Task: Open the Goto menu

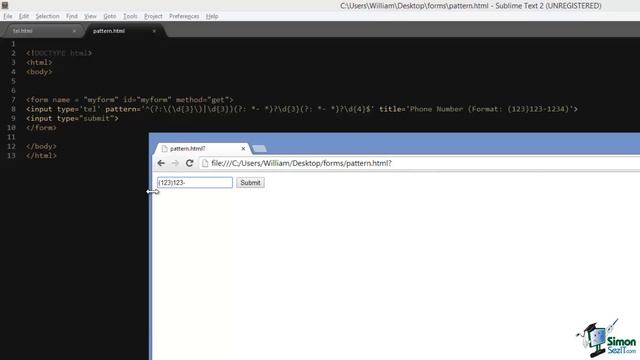Action: point(109,16)
